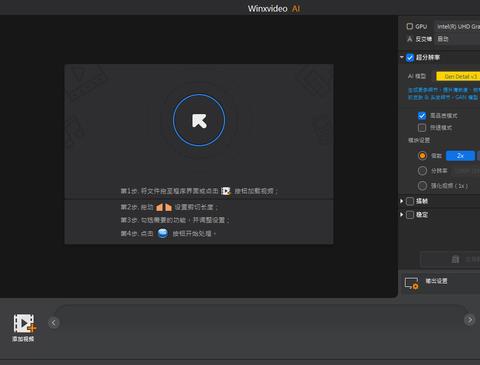
Task: Open the GPU device dropdown showing Intel UHD
Action: (x=457, y=26)
